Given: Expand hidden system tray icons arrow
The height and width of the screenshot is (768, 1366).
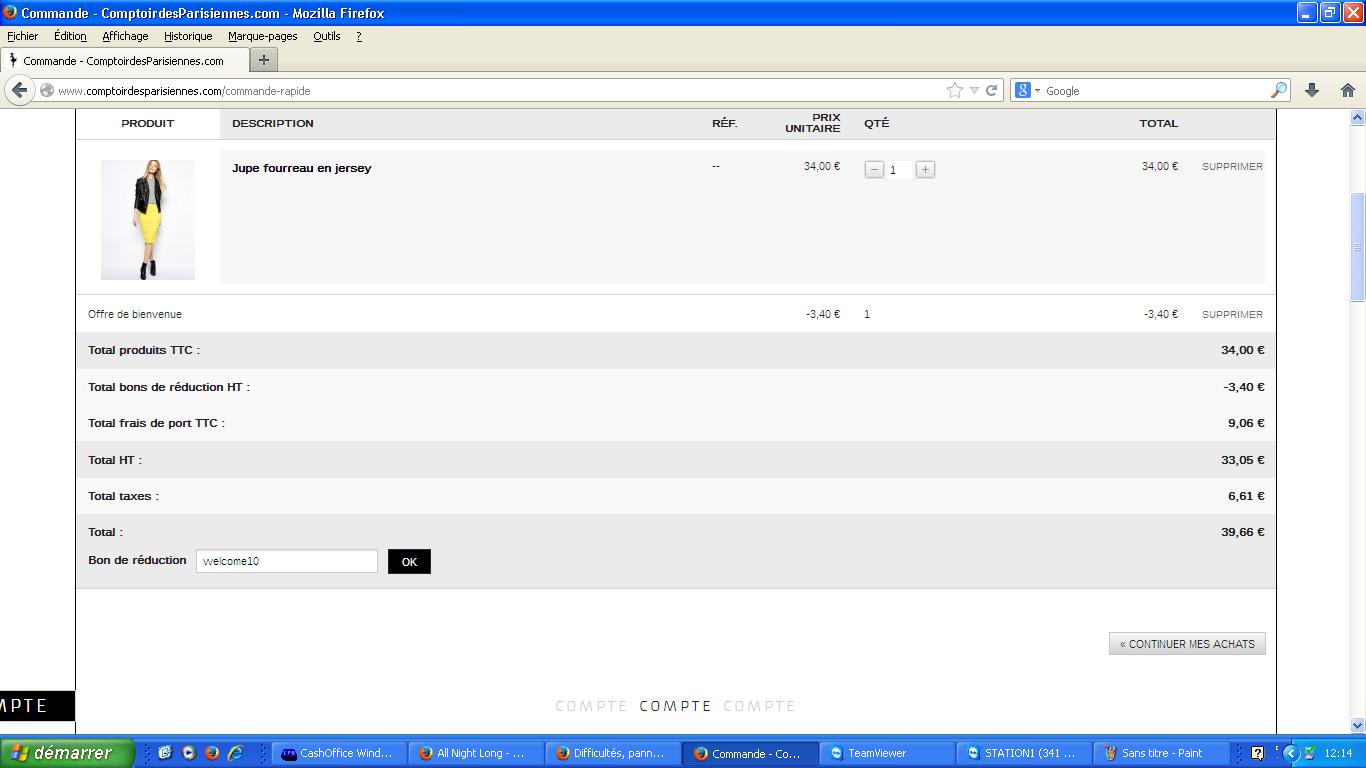Looking at the screenshot, I should click(x=1290, y=753).
